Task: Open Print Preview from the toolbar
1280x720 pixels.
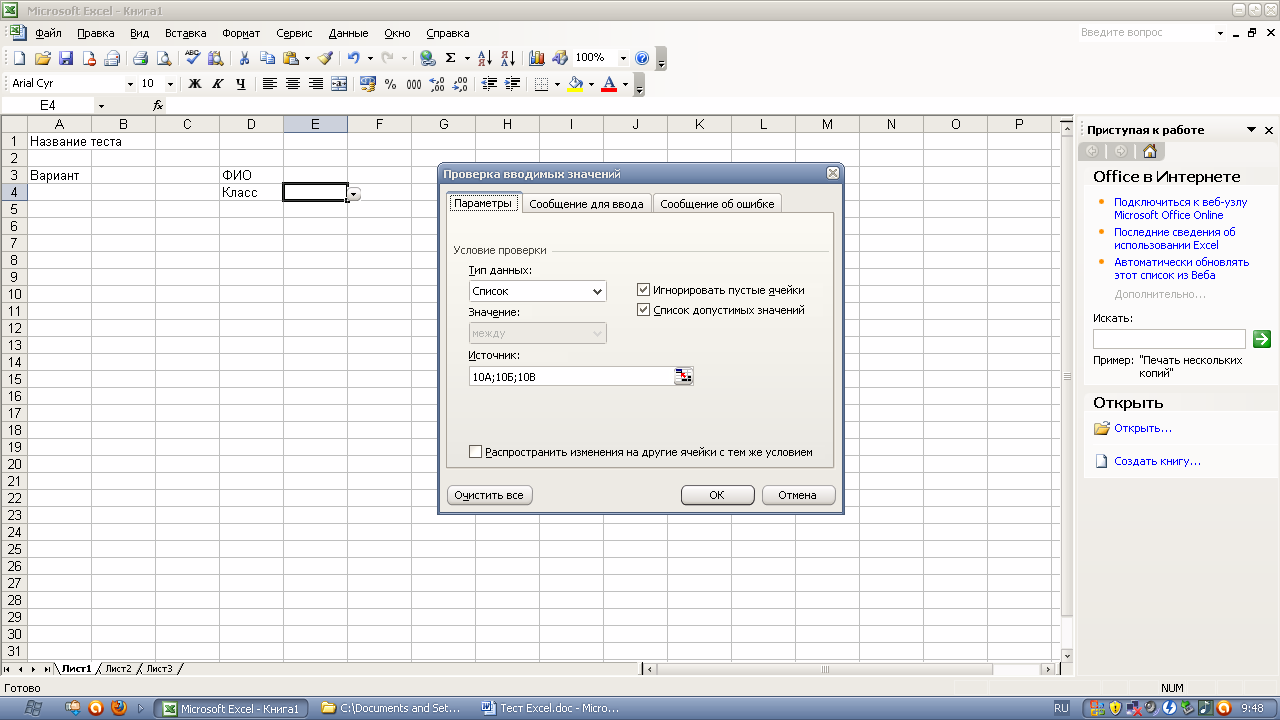Action: pos(164,58)
